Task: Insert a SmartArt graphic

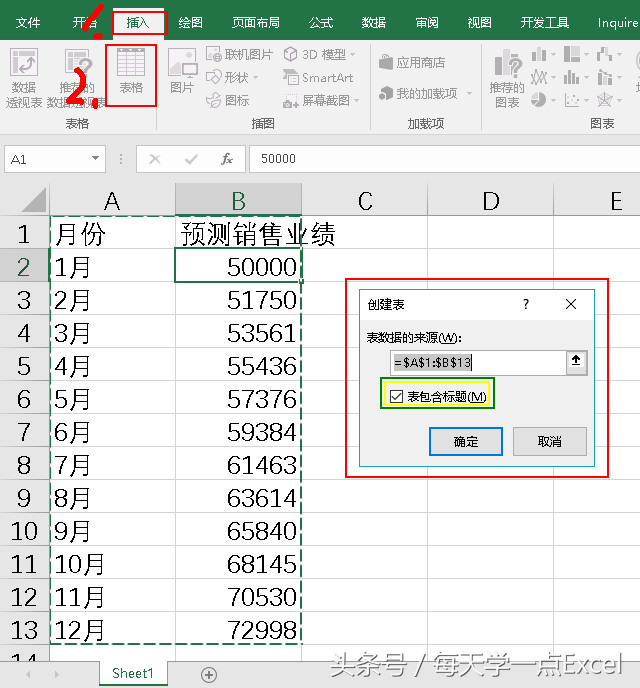Action: [x=318, y=78]
